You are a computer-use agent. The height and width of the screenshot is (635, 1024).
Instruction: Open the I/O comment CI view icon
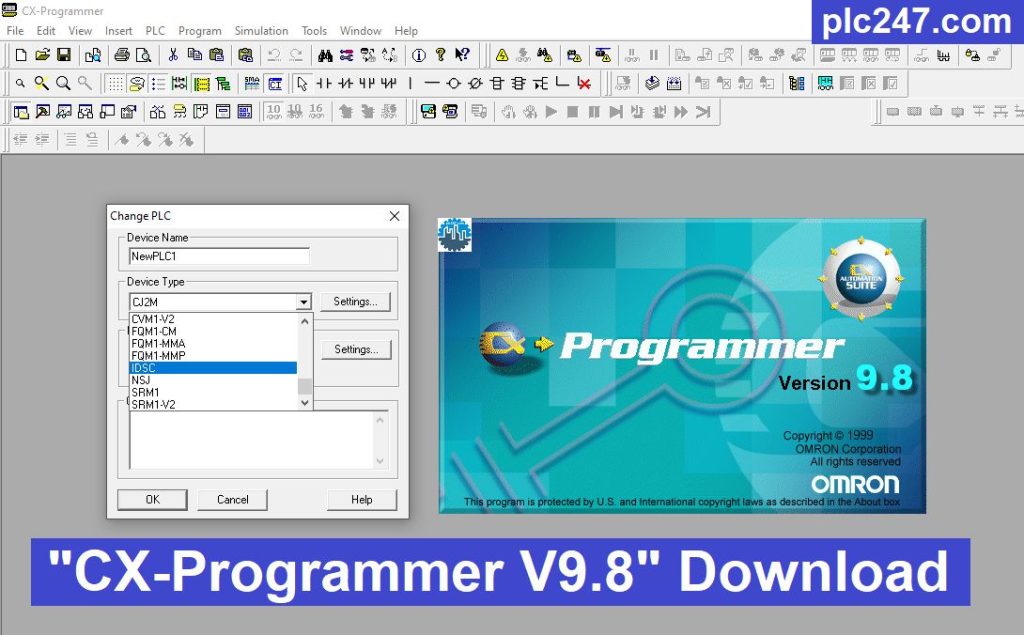275,83
